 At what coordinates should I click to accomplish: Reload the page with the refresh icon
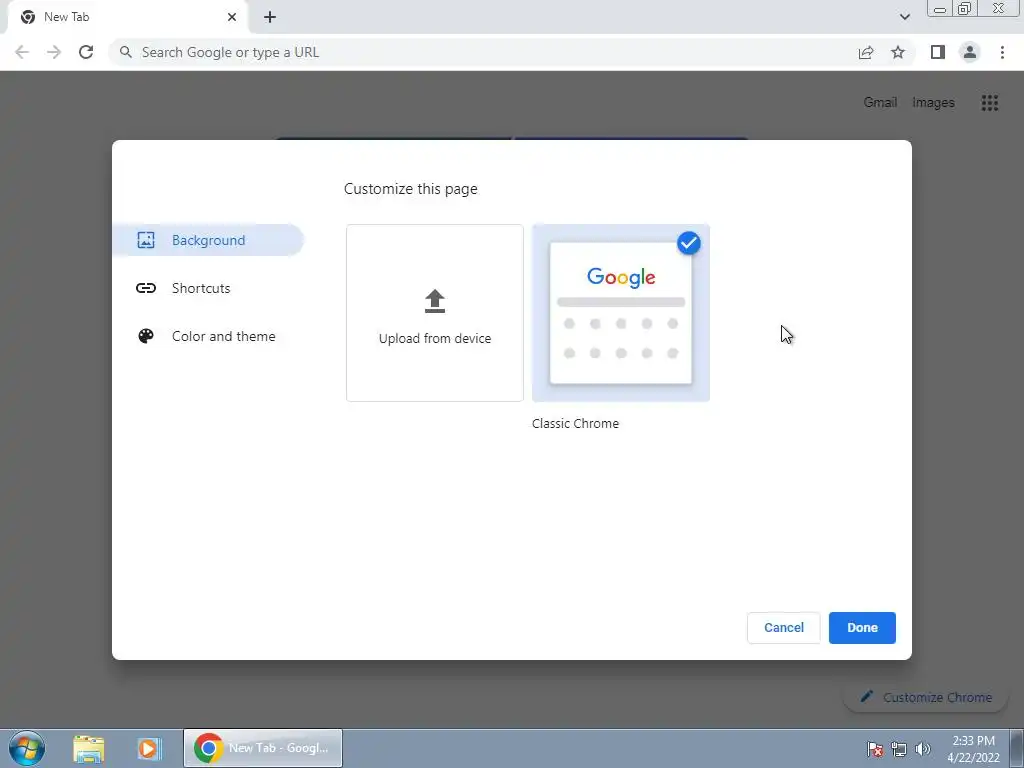coord(86,52)
